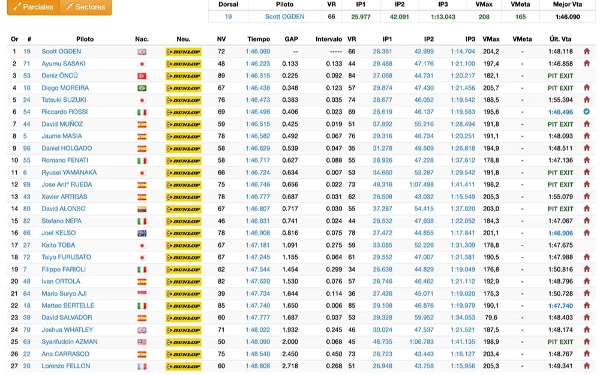Click the house icon in Joel KELSO row
This screenshot has width=600, height=375.
[587, 233]
